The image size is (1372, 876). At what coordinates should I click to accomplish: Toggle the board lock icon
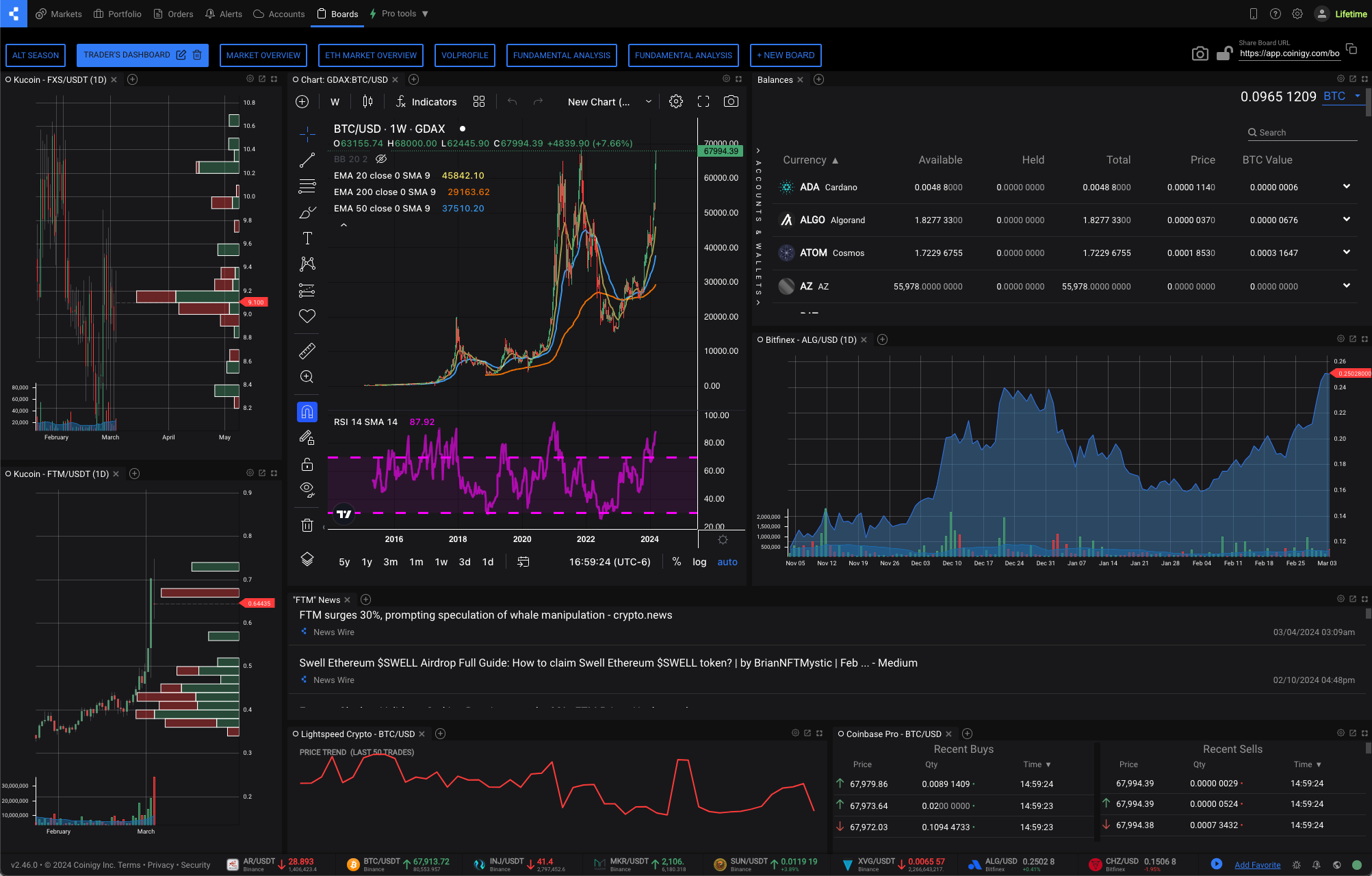(x=1224, y=53)
